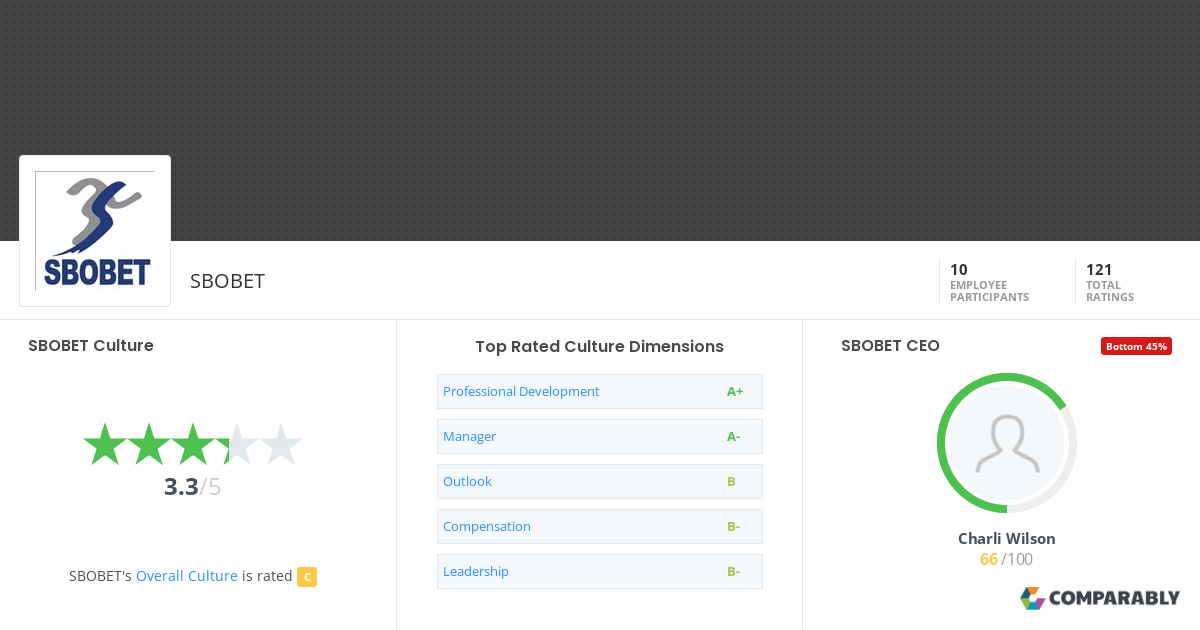Open the Compensation dimension link
This screenshot has width=1200, height=630.
(x=487, y=527)
